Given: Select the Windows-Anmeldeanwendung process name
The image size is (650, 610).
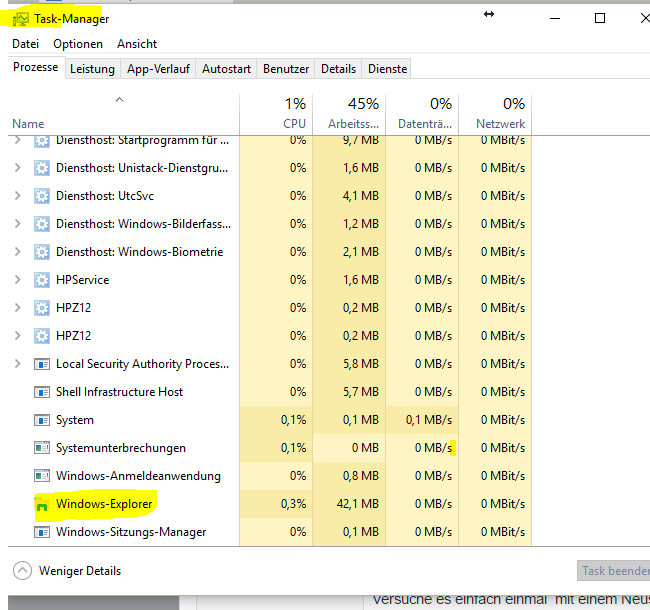Looking at the screenshot, I should tap(138, 476).
